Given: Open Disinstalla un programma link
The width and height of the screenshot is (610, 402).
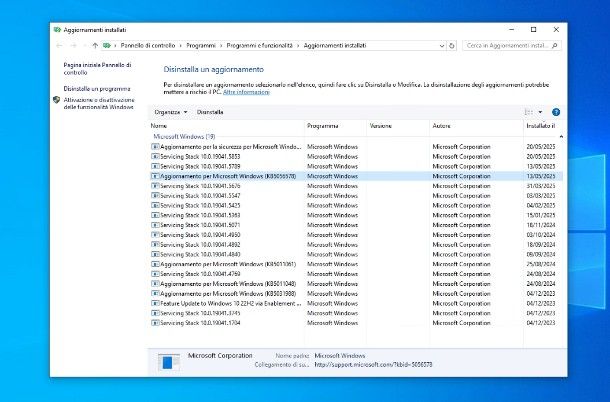Looking at the screenshot, I should [97, 89].
